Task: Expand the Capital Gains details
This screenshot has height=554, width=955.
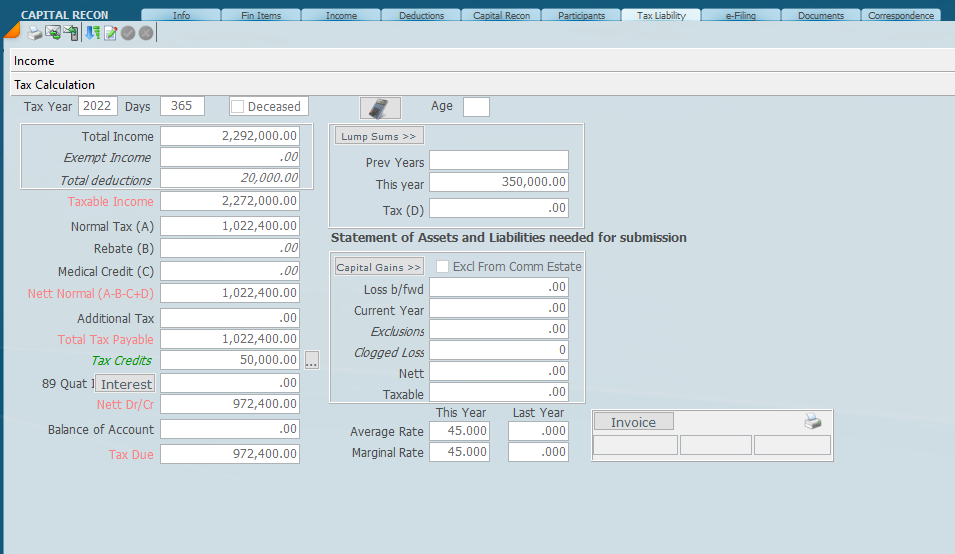Action: pyautogui.click(x=379, y=267)
